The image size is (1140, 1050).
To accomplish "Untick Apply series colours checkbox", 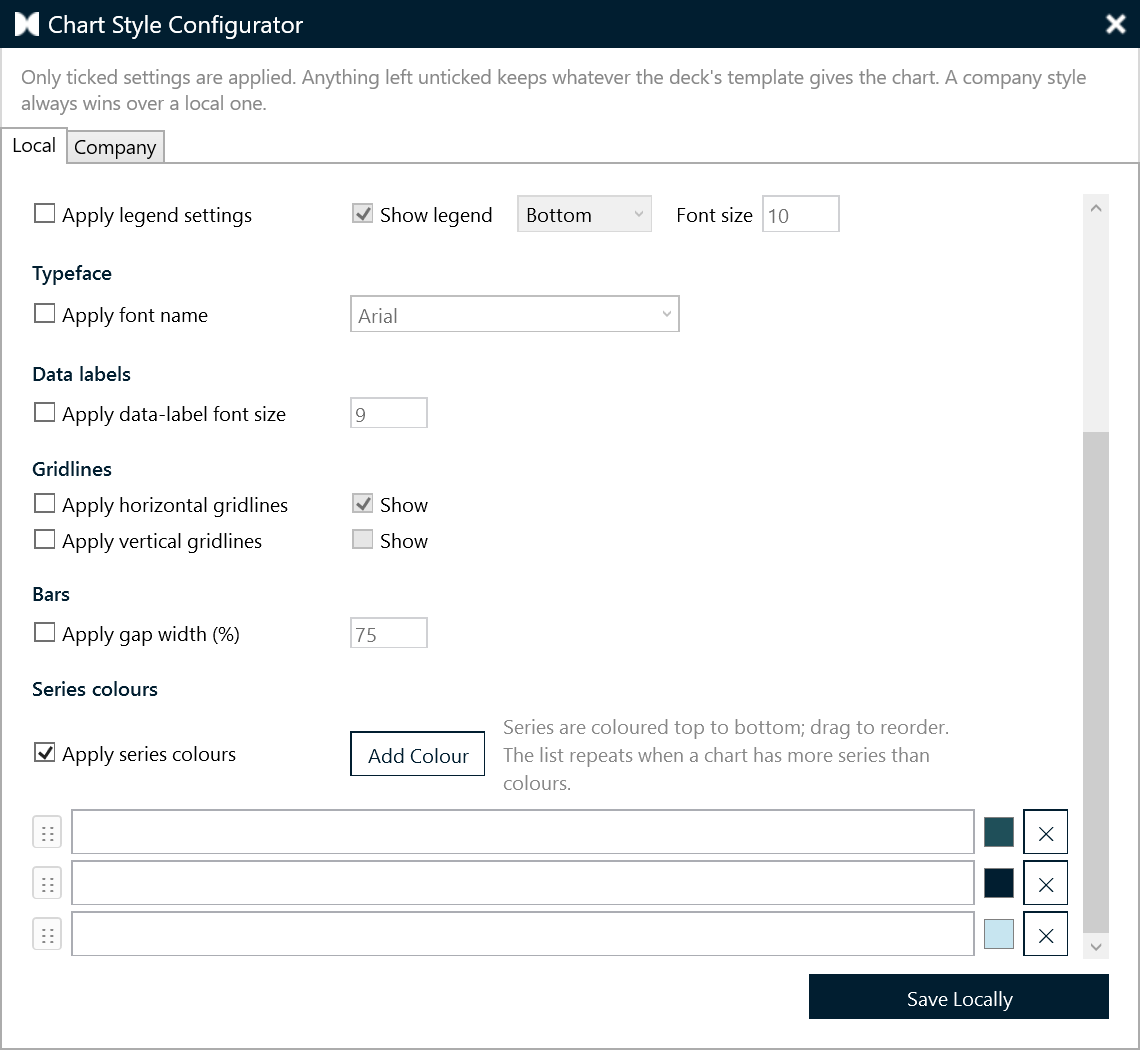I will [x=44, y=753].
